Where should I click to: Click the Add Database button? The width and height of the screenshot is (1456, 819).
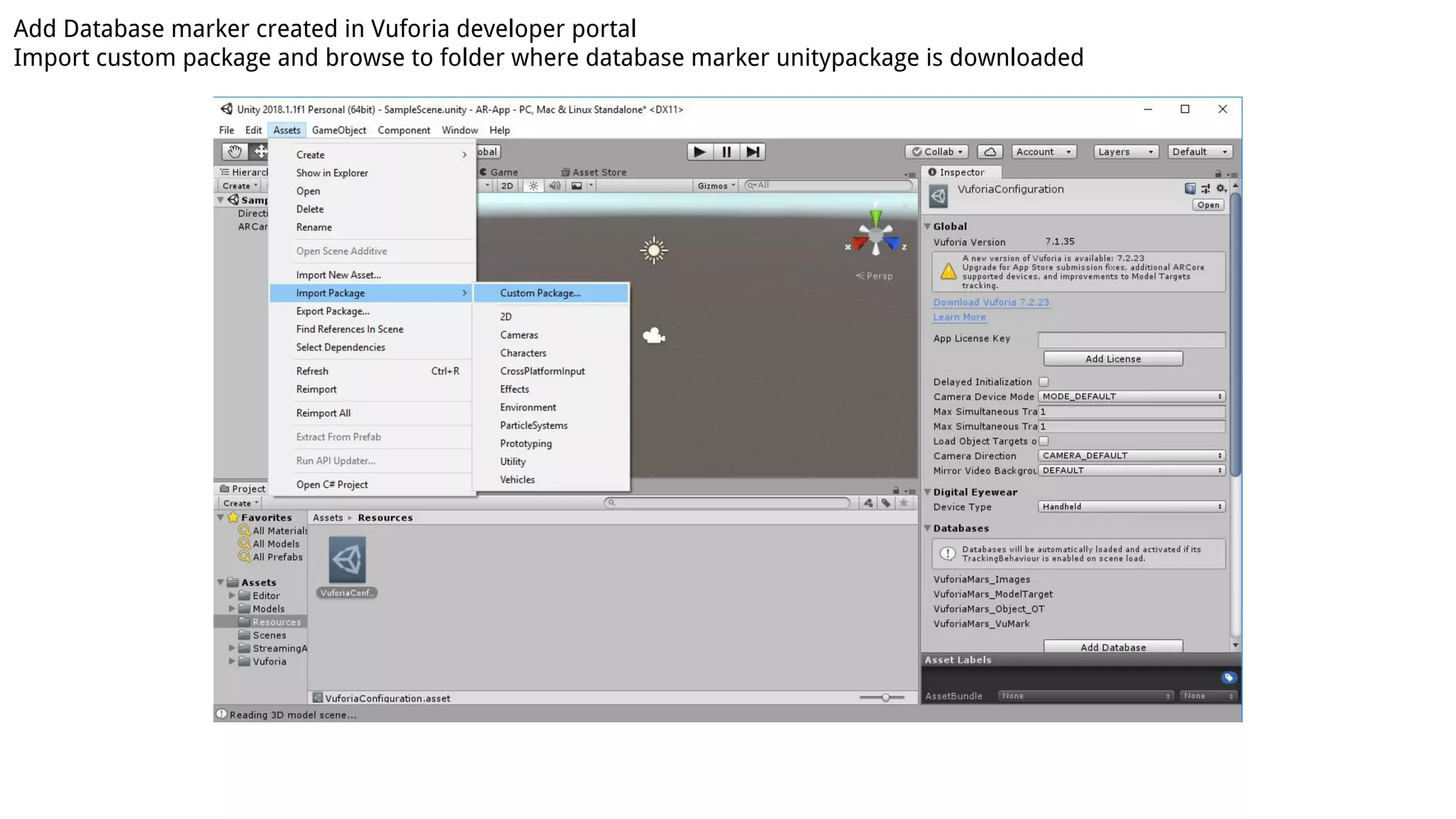click(x=1113, y=647)
